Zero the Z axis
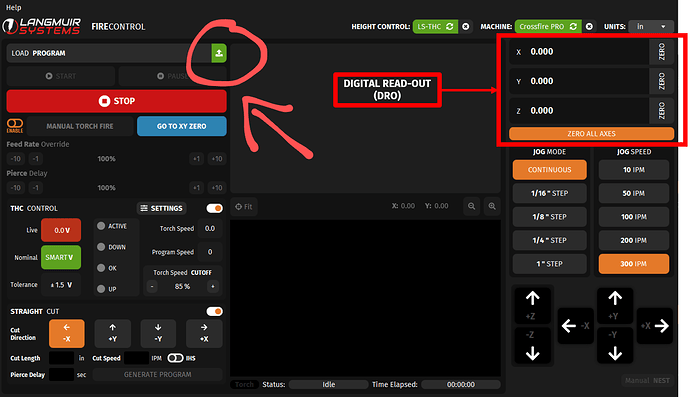Screen dimensions: 690x397 (661, 110)
